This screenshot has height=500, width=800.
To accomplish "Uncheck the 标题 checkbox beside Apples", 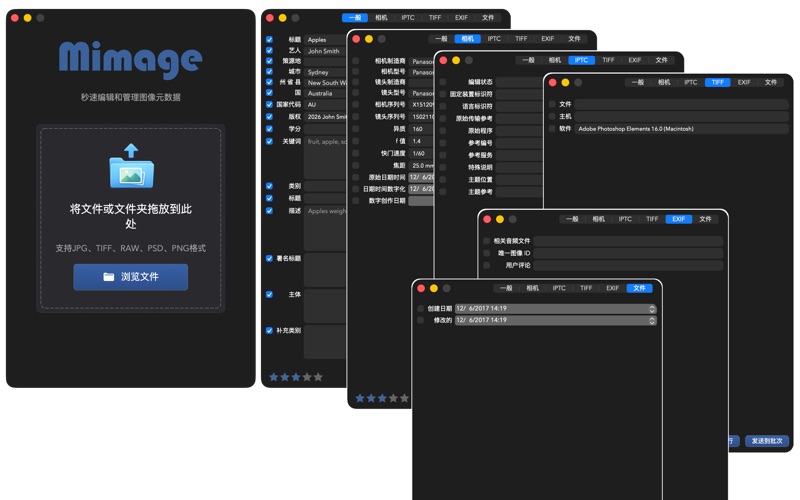I will [269, 39].
